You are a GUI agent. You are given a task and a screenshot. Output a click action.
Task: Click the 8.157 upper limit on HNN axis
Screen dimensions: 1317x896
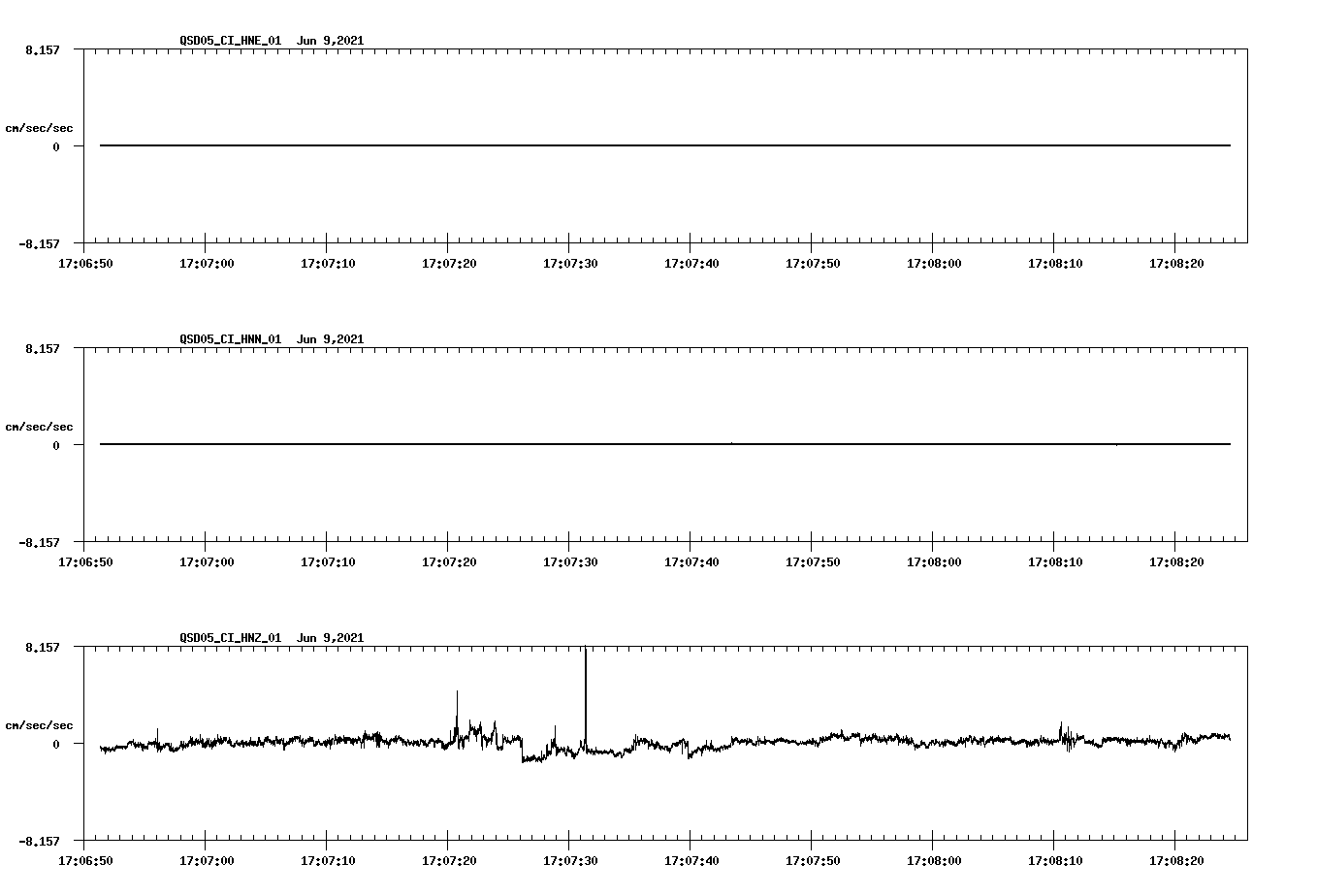click(x=43, y=348)
